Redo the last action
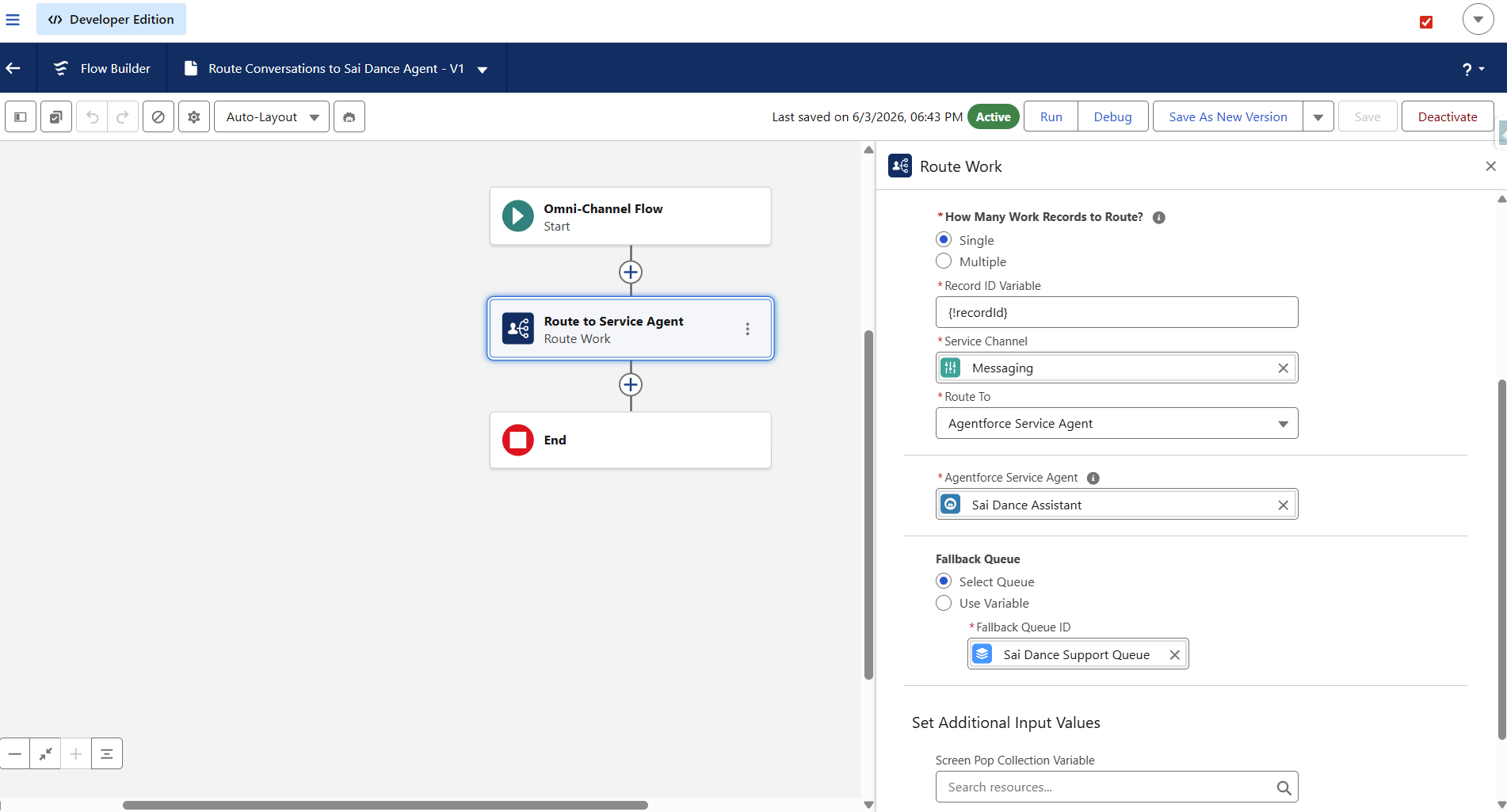1507x812 pixels. tap(123, 116)
